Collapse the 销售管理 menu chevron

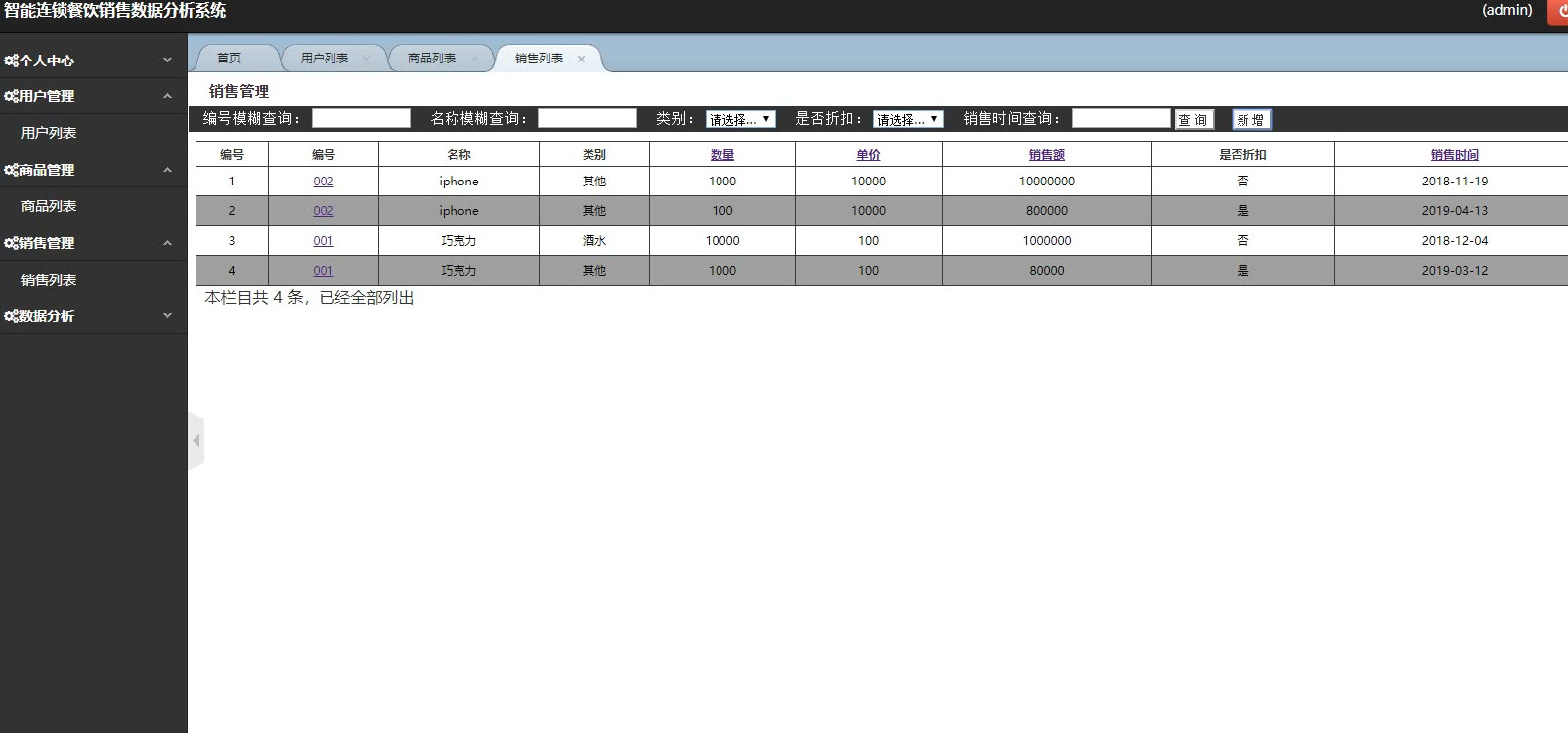pyautogui.click(x=167, y=243)
